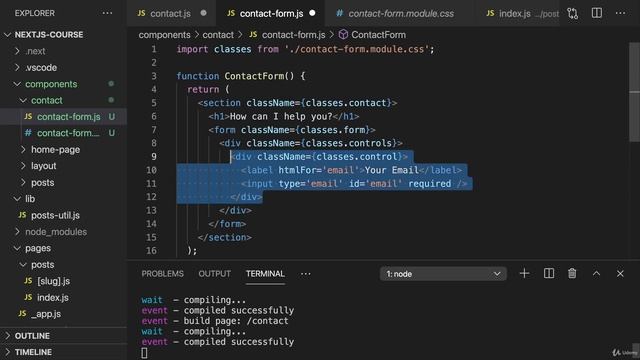
Task: Expand the node_modules folder
Action: coord(17,232)
